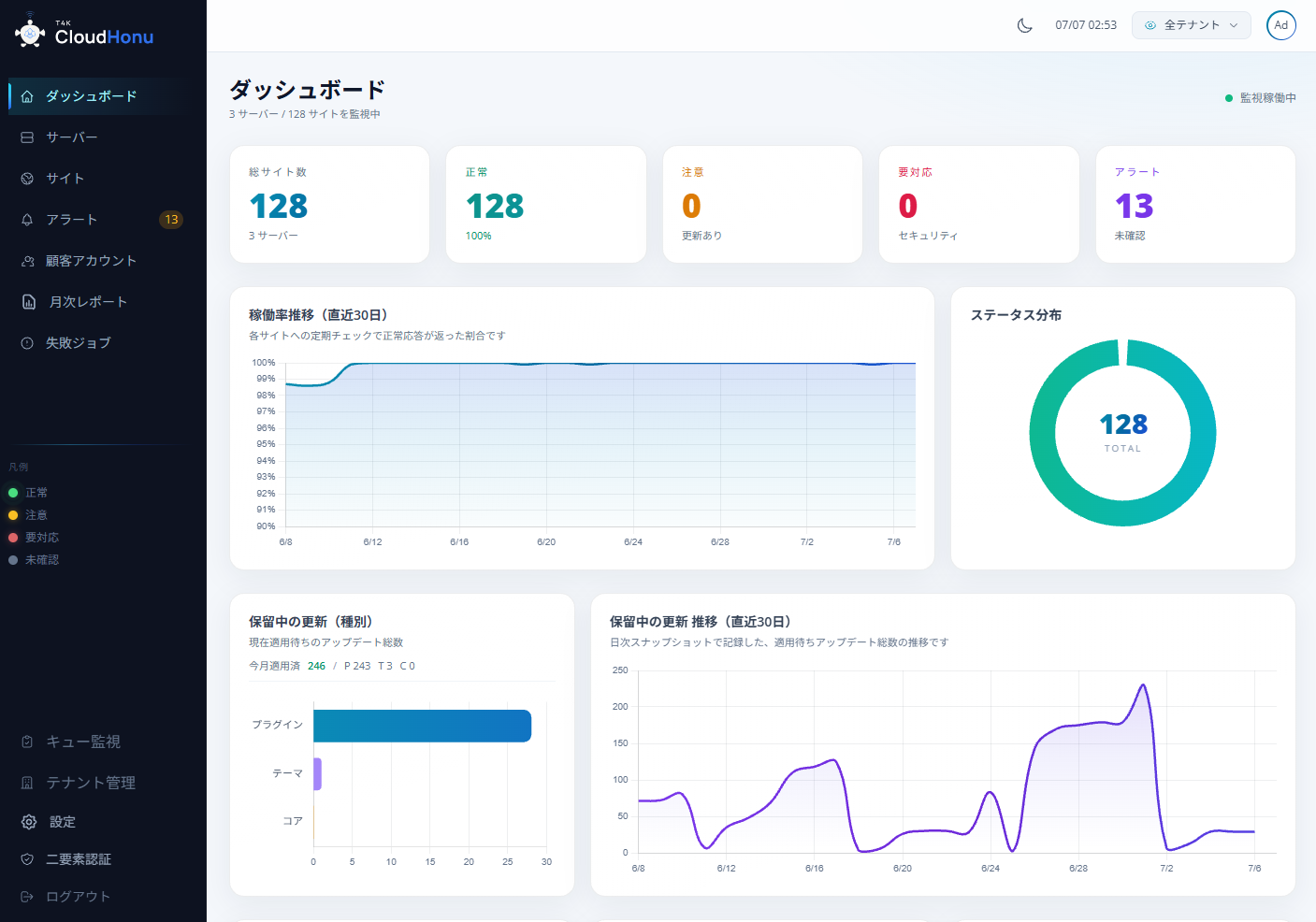Click the P 243 count text
The image size is (1316, 922).
[357, 666]
